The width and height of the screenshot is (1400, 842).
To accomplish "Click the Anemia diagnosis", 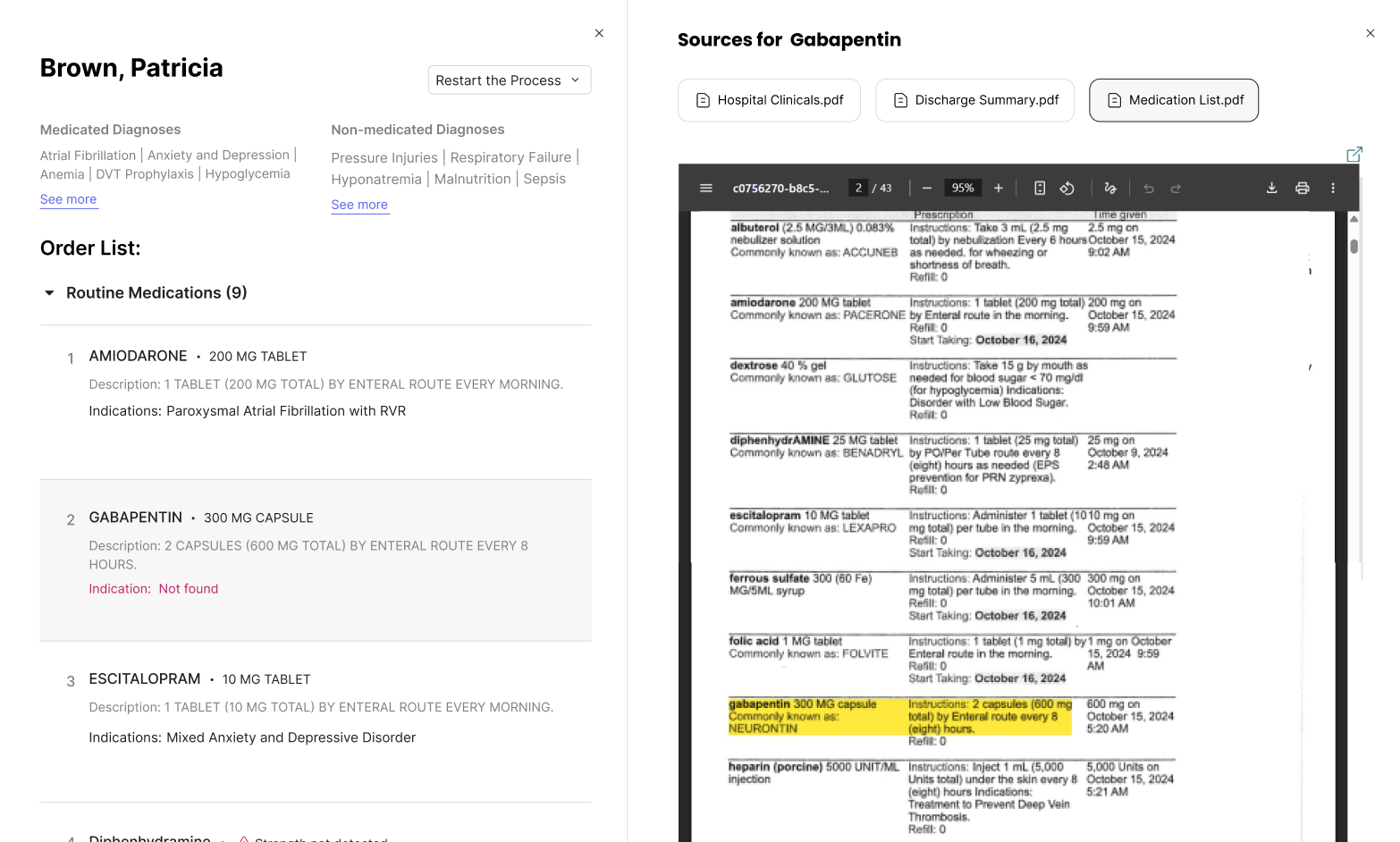I will [63, 174].
